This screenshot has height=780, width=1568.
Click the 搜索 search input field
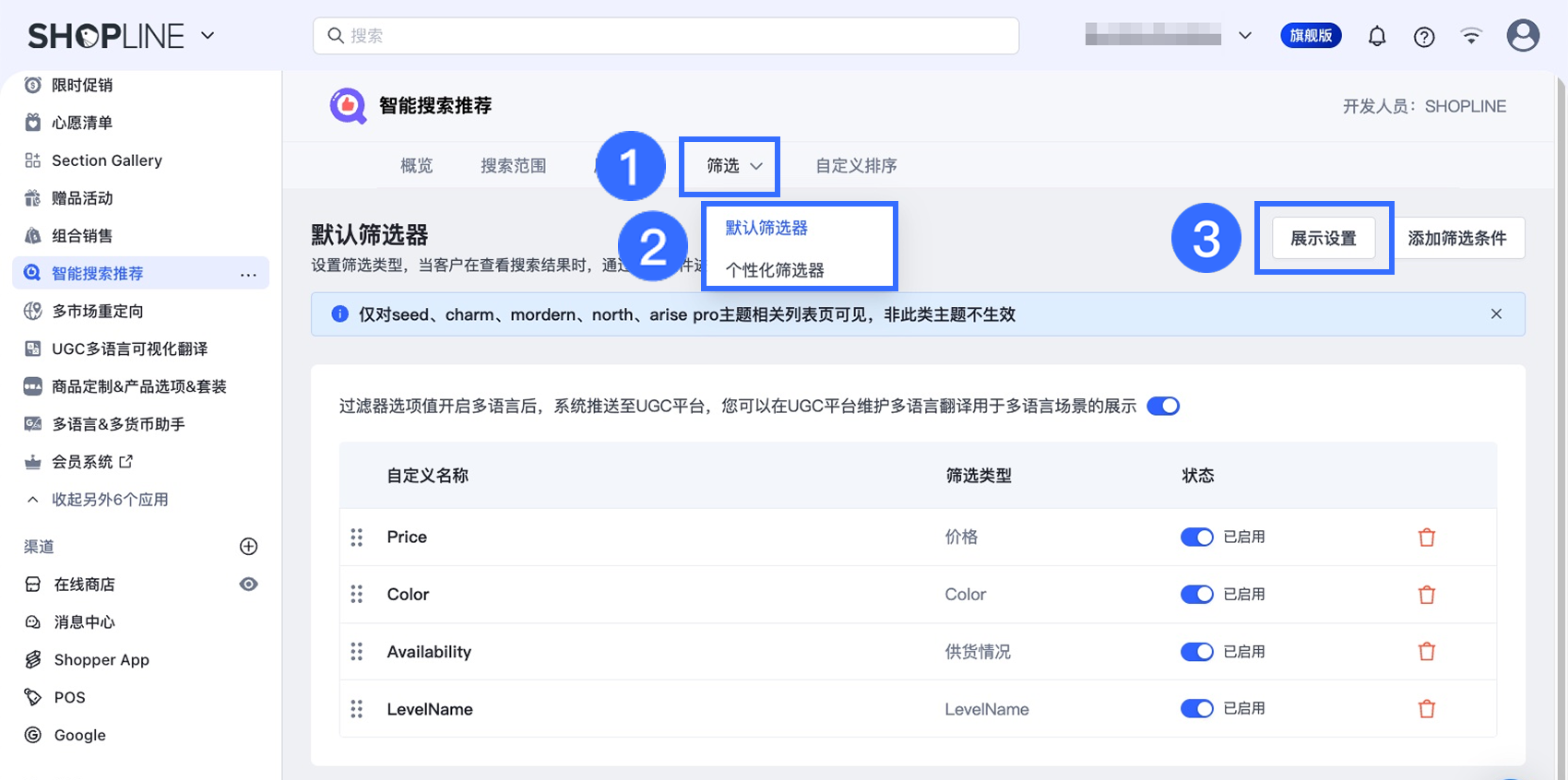(x=666, y=36)
